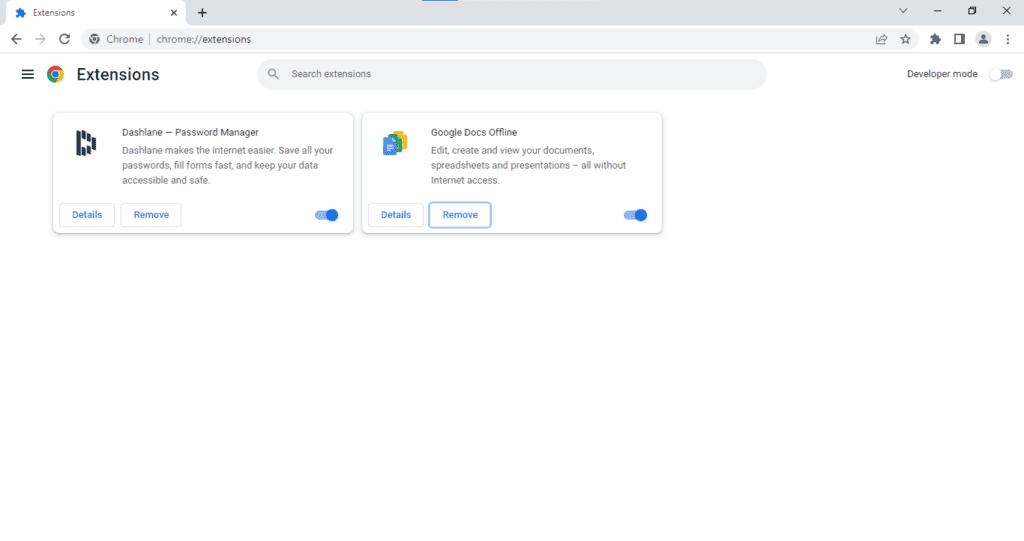Click the Extensions page heading

tap(118, 74)
